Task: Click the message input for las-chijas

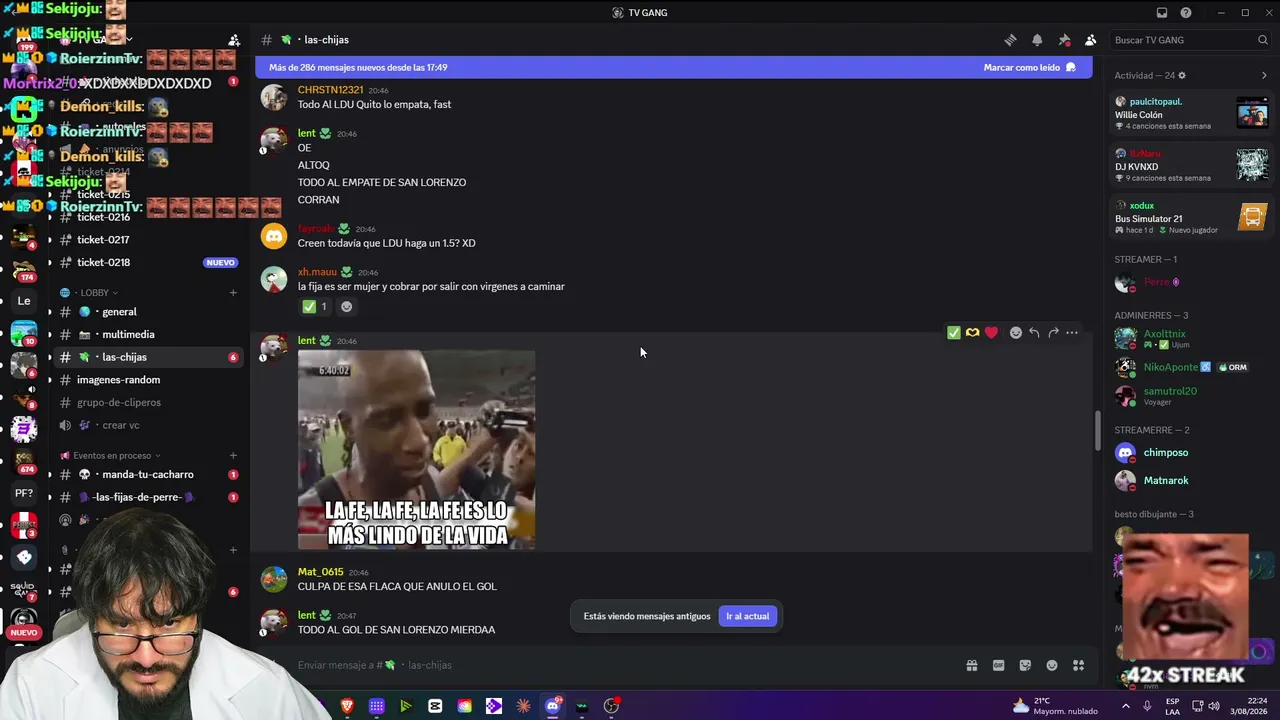Action: pyautogui.click(x=620, y=665)
